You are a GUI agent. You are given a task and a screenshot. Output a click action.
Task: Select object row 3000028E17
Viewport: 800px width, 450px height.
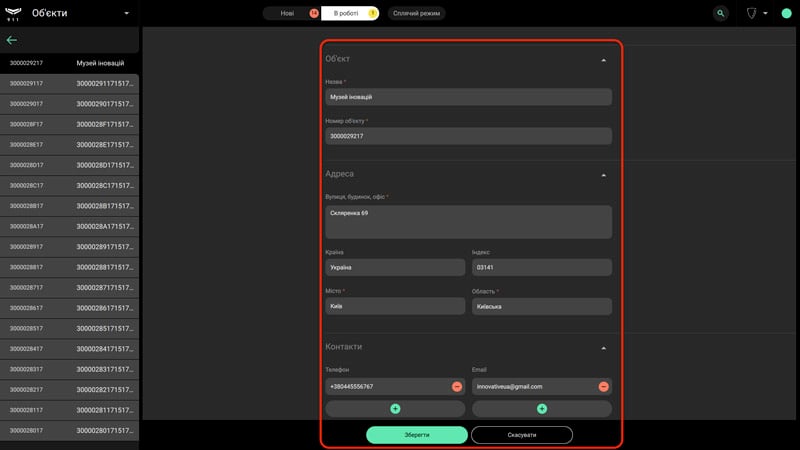pos(69,145)
